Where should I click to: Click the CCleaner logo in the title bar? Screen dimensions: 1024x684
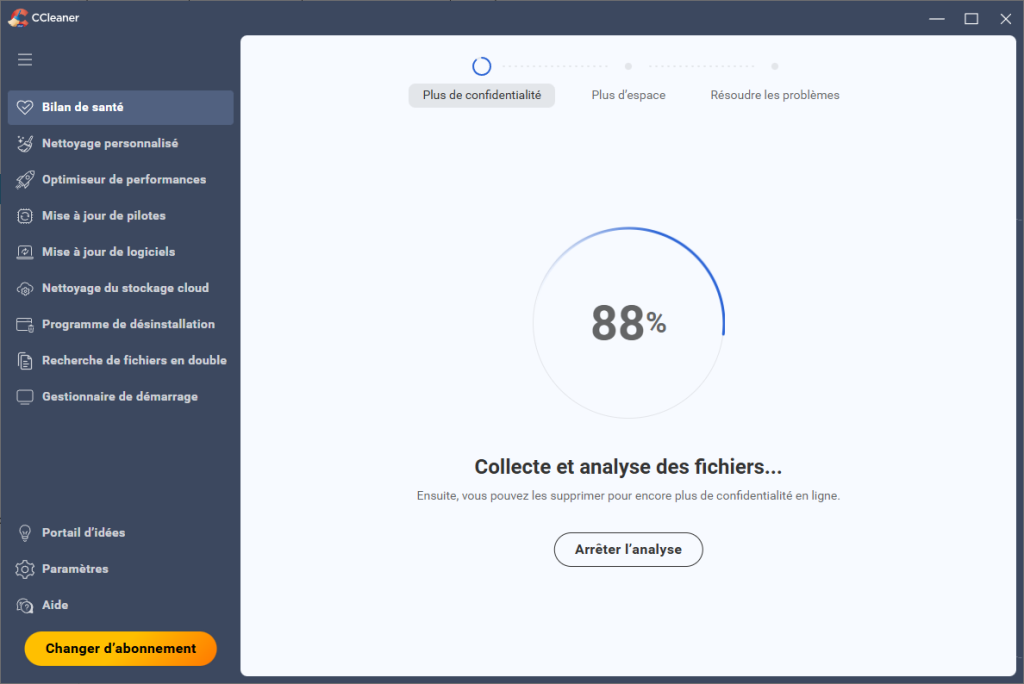[x=16, y=17]
